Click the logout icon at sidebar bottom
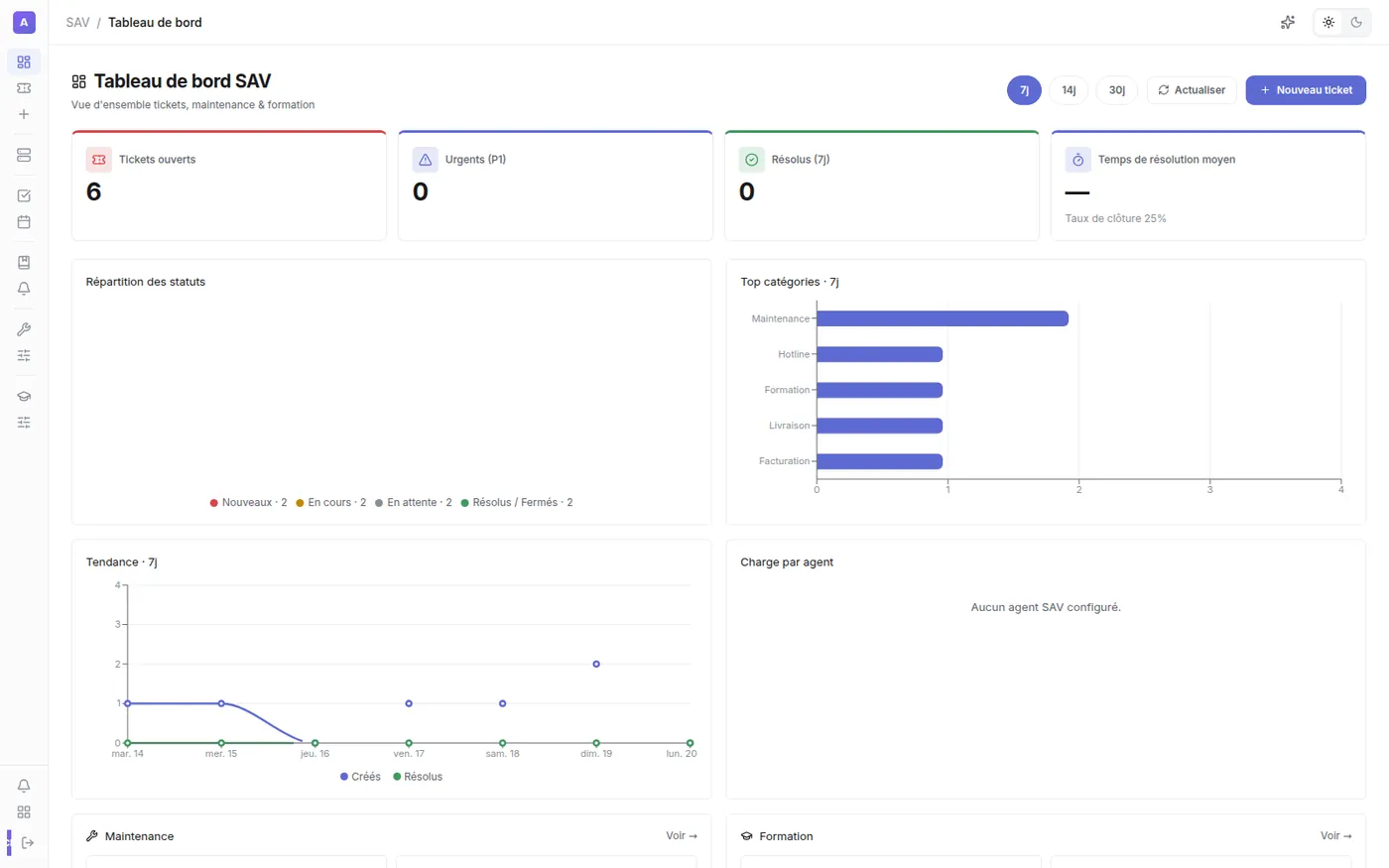The height and width of the screenshot is (868, 1389). pyautogui.click(x=28, y=843)
